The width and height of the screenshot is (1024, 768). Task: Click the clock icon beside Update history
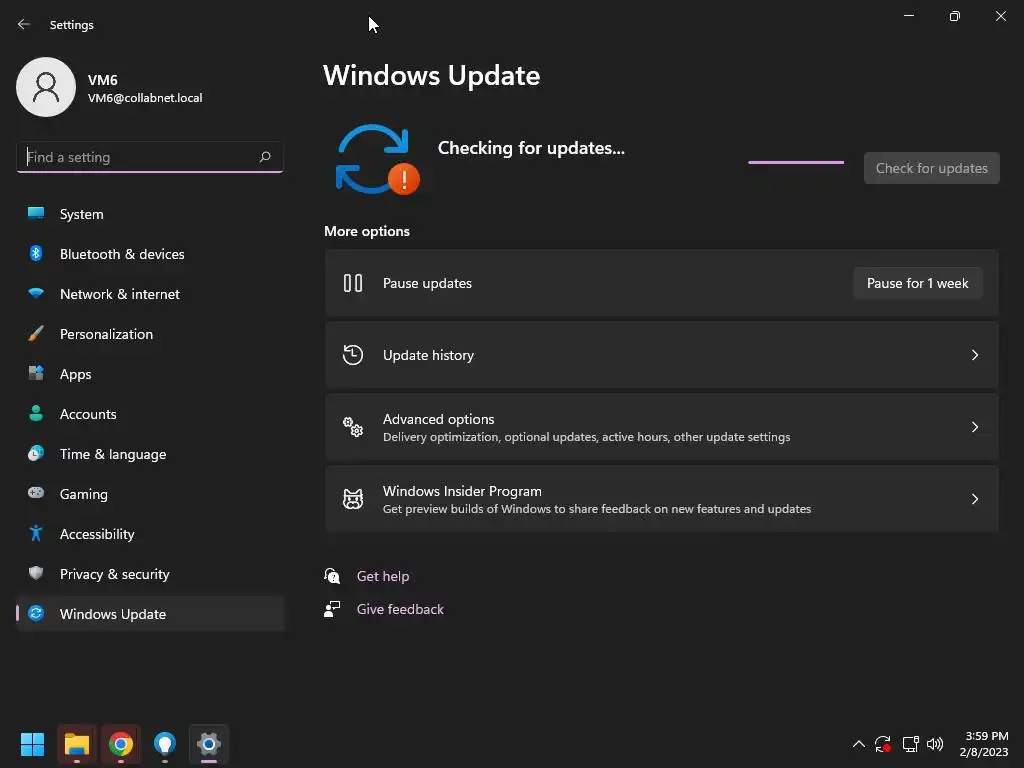pyautogui.click(x=353, y=355)
